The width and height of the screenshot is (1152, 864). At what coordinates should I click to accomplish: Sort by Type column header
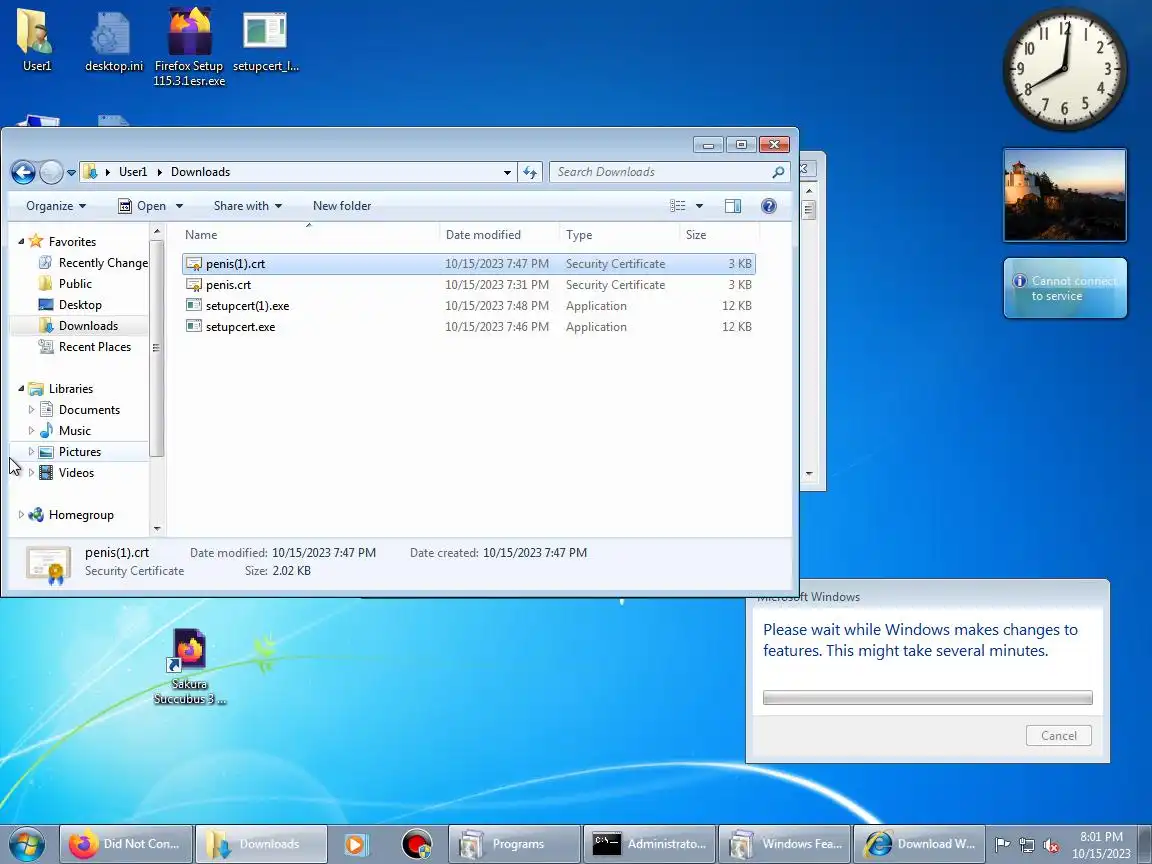click(619, 234)
